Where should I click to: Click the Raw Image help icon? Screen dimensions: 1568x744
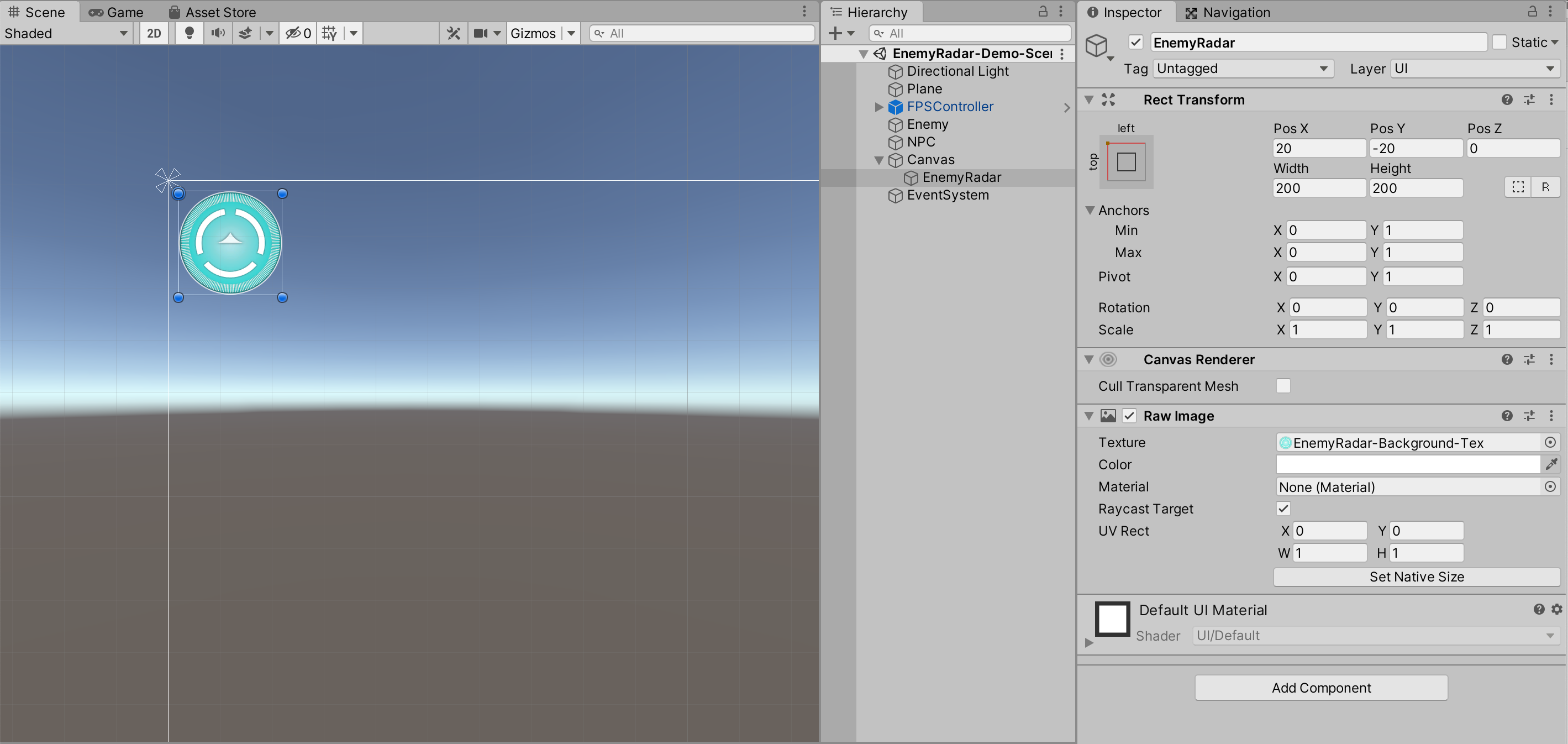coord(1507,416)
